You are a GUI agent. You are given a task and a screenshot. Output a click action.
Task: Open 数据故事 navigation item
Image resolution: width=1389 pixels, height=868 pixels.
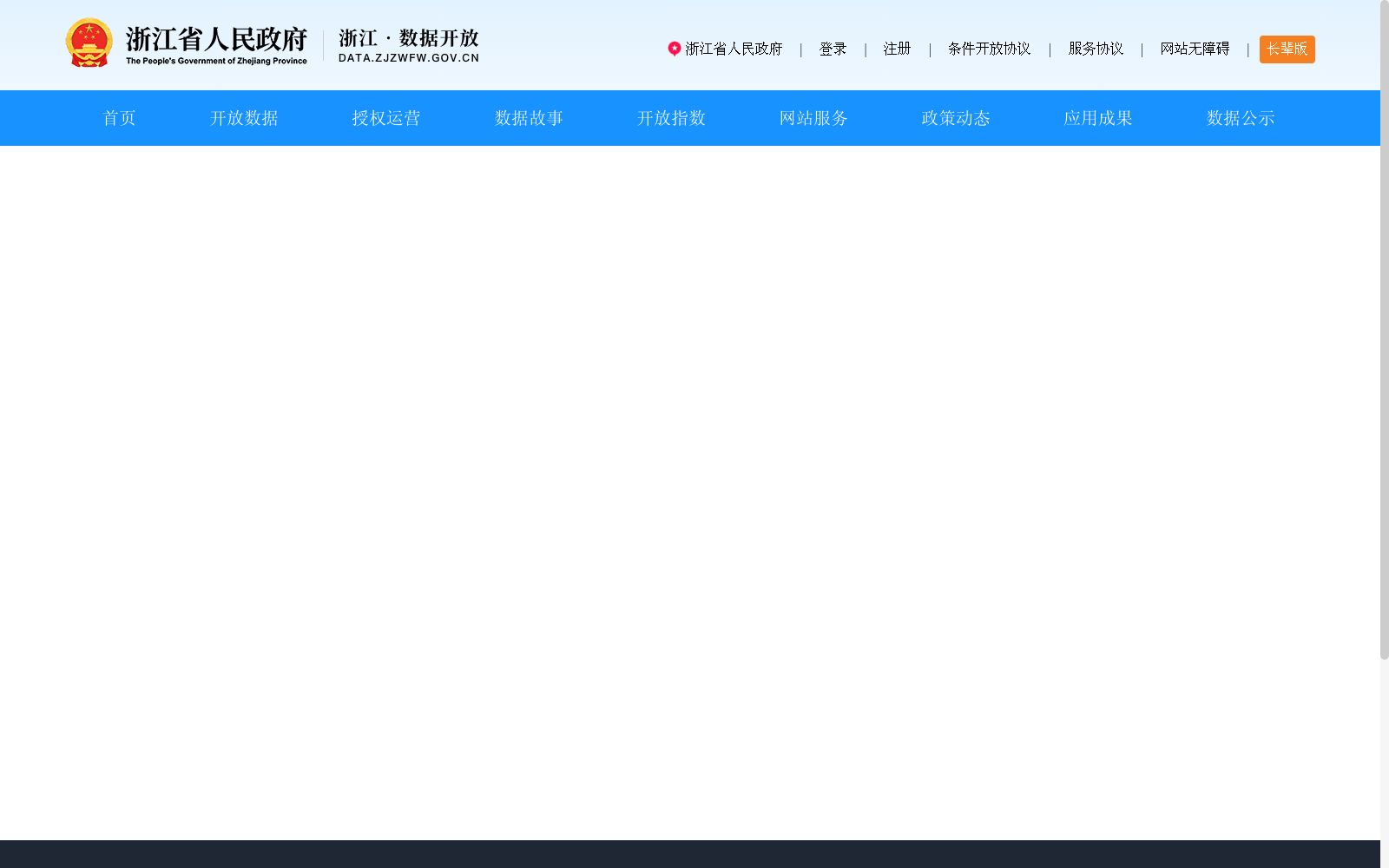click(x=529, y=118)
